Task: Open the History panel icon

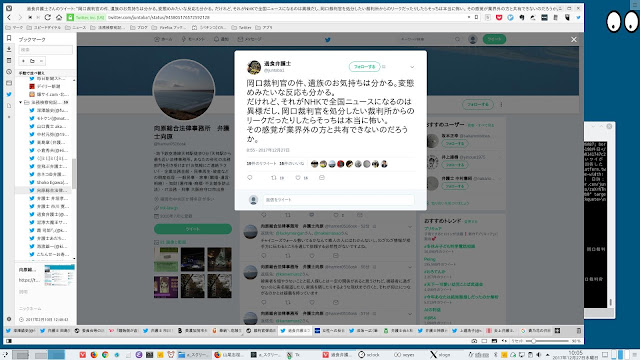Action: click(9, 72)
